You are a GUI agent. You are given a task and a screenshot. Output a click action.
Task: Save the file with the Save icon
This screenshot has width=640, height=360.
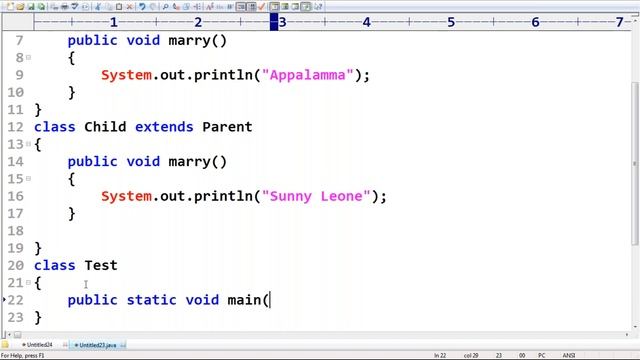coord(31,7)
